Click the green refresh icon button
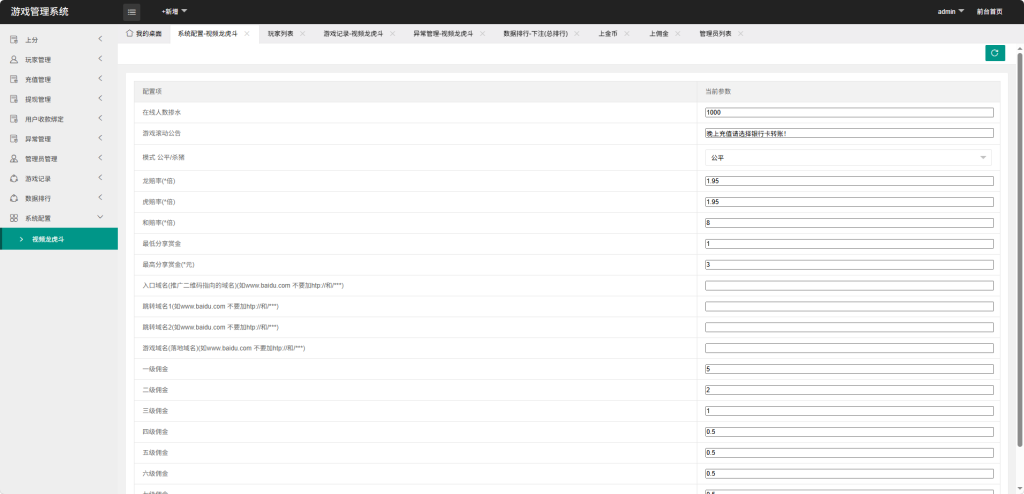The width and height of the screenshot is (1024, 494). point(995,53)
